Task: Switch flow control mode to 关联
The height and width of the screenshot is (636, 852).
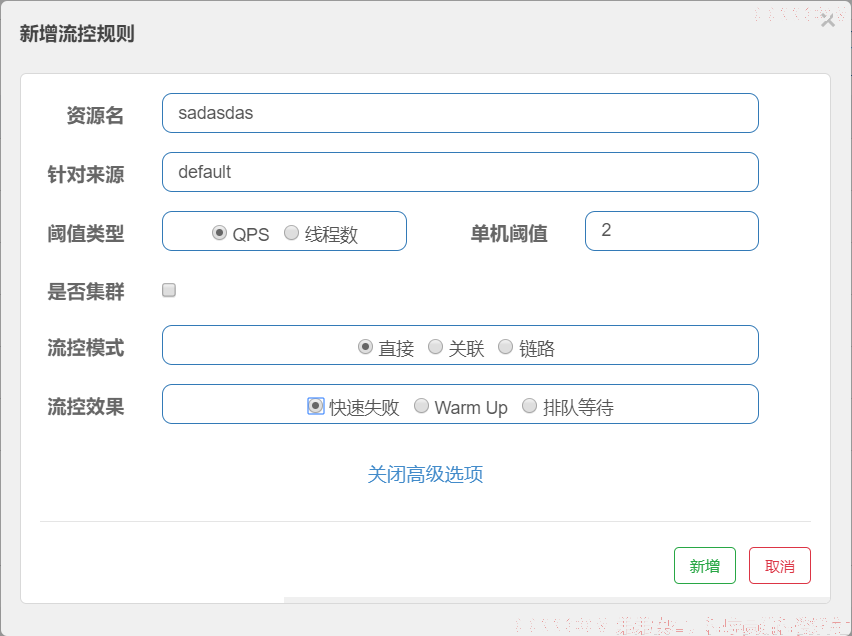Action: [x=435, y=346]
